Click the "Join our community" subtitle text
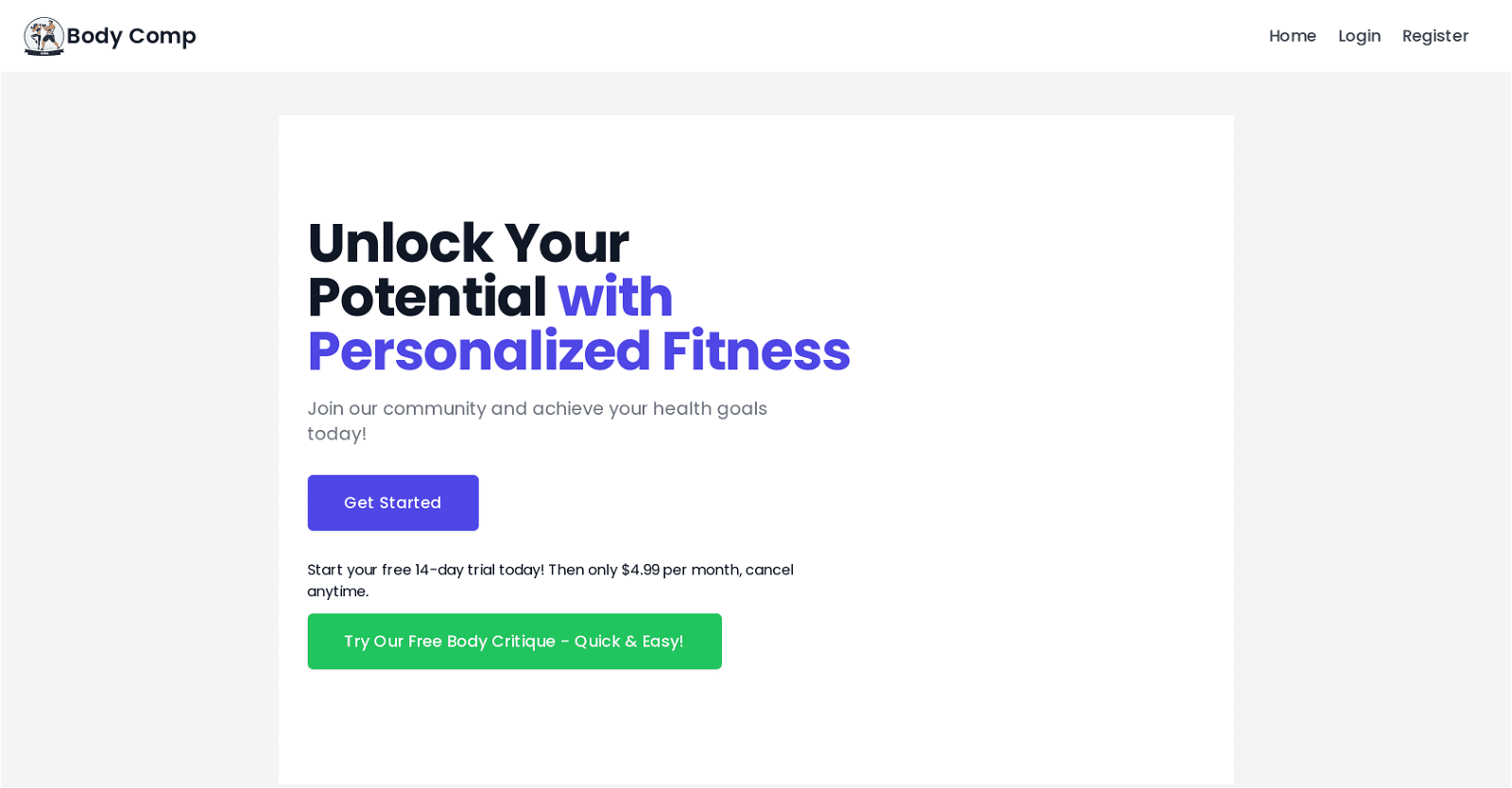The width and height of the screenshot is (1512, 788). coord(537,408)
